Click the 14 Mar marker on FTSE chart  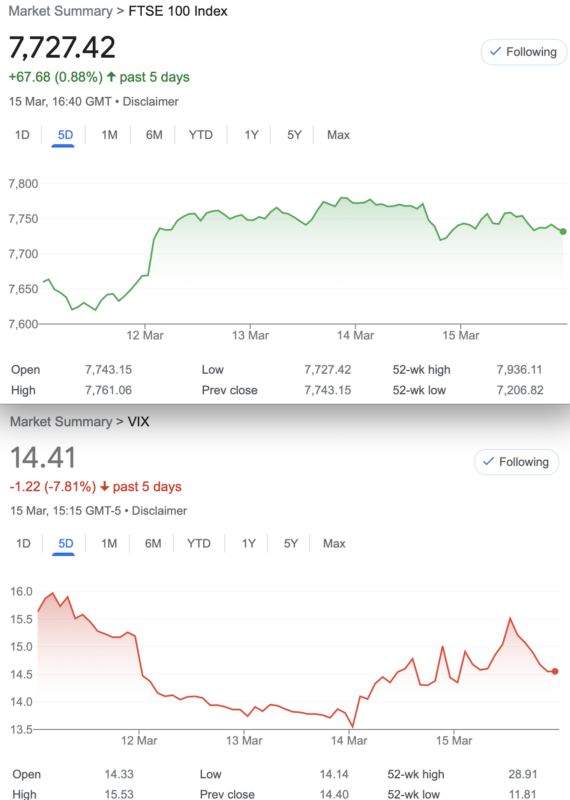(355, 335)
